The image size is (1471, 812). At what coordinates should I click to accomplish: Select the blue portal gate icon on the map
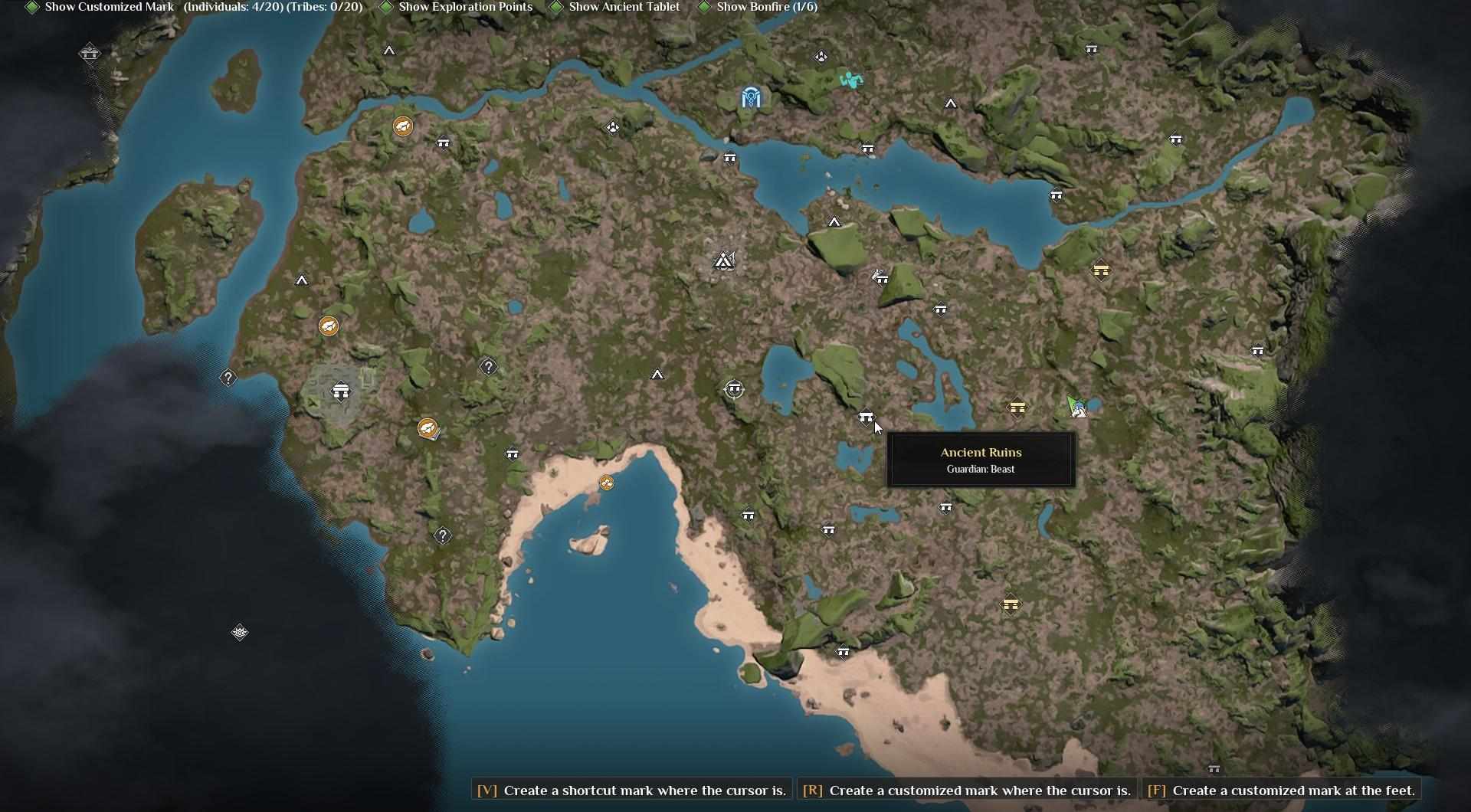(751, 97)
